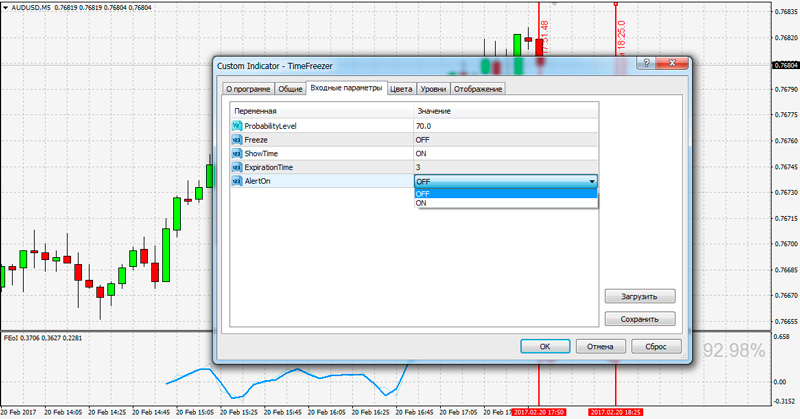
Task: Open the Общие tab
Action: [290, 89]
